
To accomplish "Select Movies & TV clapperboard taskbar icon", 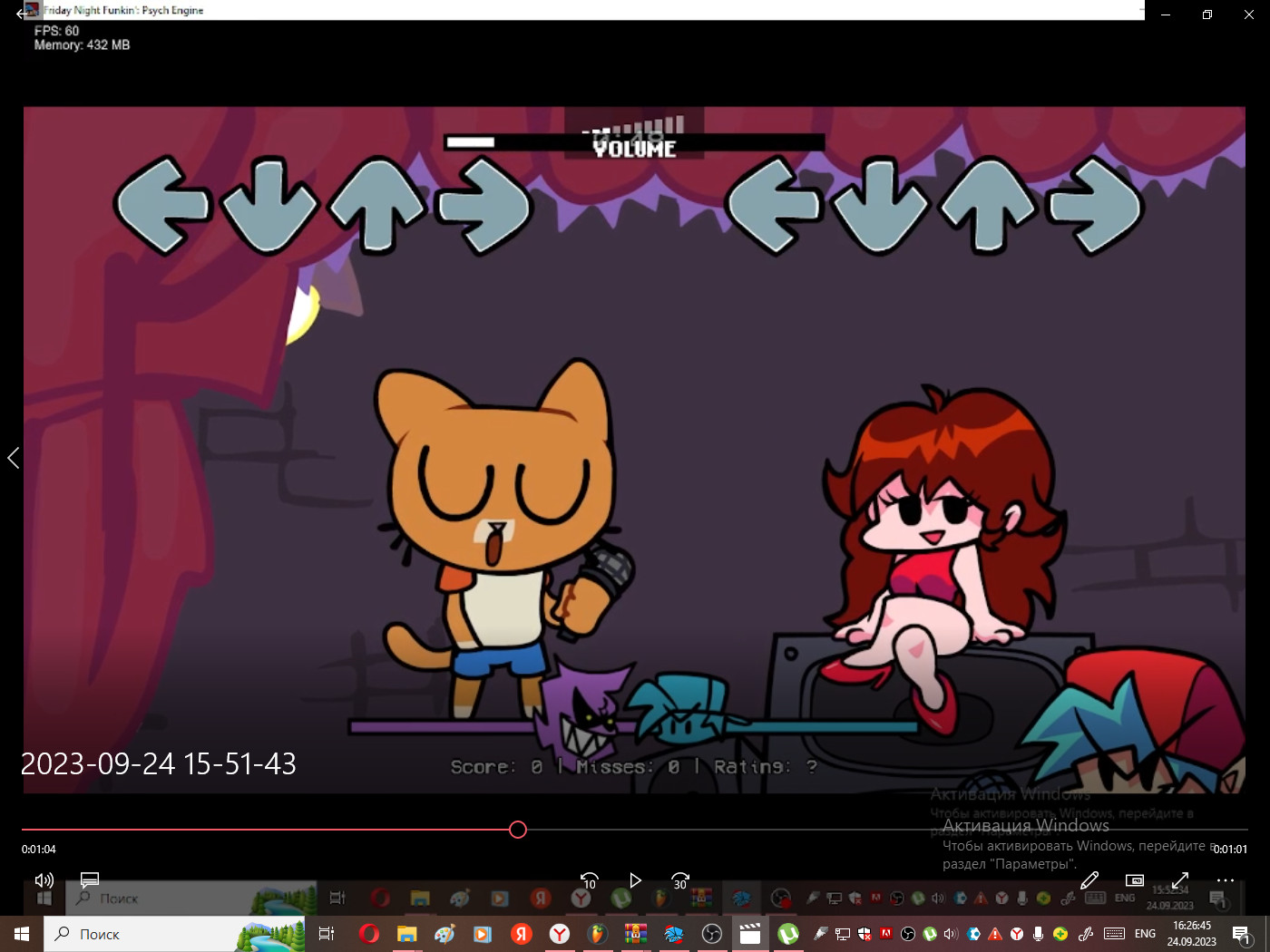I will point(750,934).
